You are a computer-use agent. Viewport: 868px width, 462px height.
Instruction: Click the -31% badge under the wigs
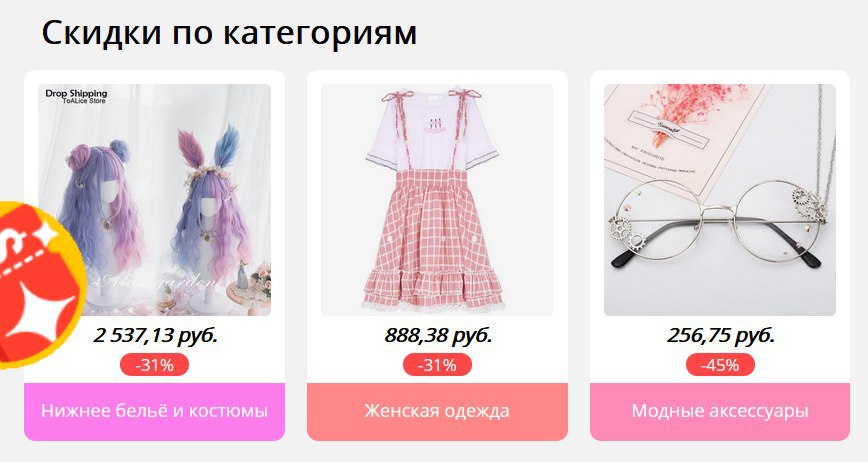click(x=154, y=365)
